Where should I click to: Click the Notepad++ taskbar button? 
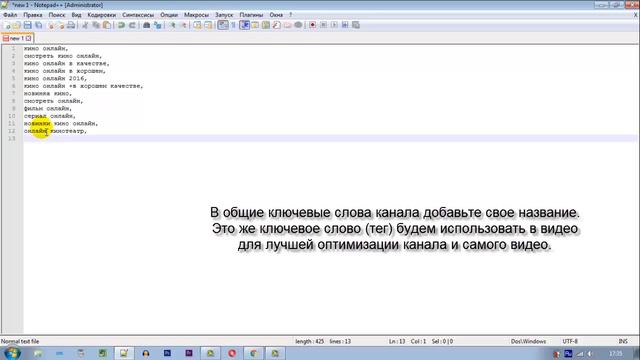pyautogui.click(x=124, y=353)
